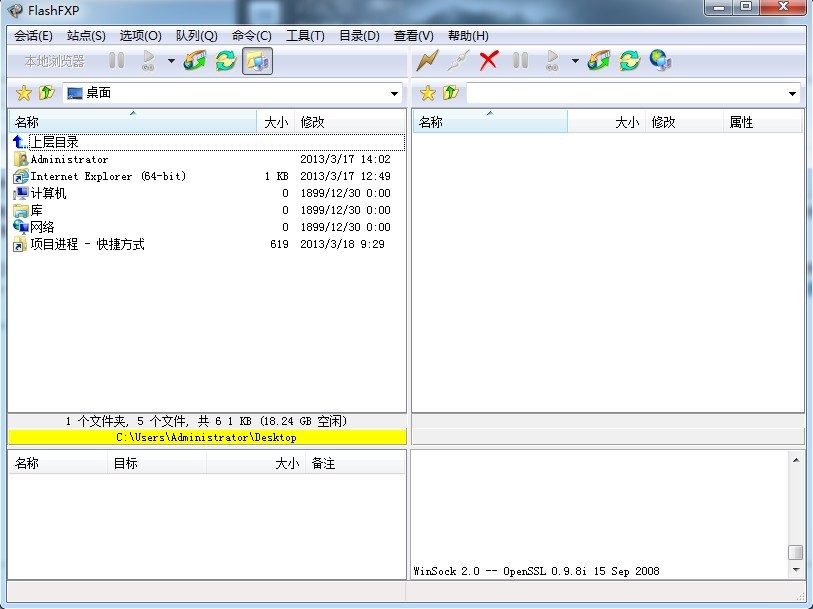The height and width of the screenshot is (609, 813).
Task: Click local pane transfer queue play icon
Action: pos(148,61)
